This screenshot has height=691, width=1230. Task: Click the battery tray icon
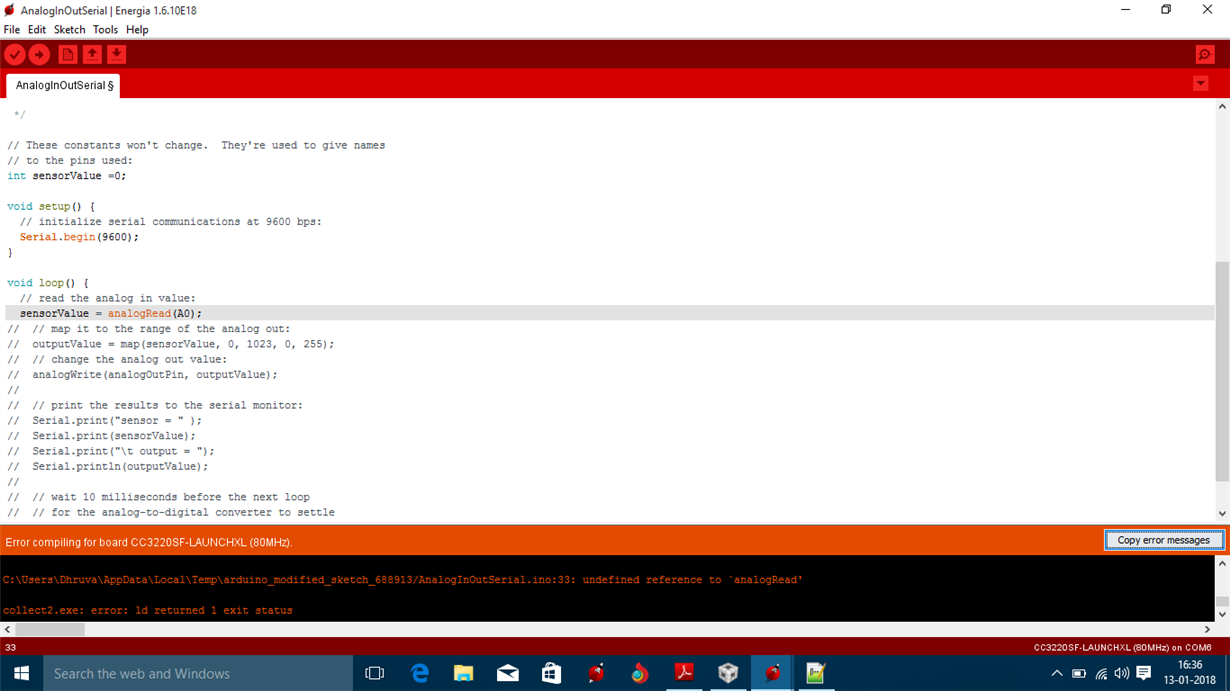(1079, 674)
